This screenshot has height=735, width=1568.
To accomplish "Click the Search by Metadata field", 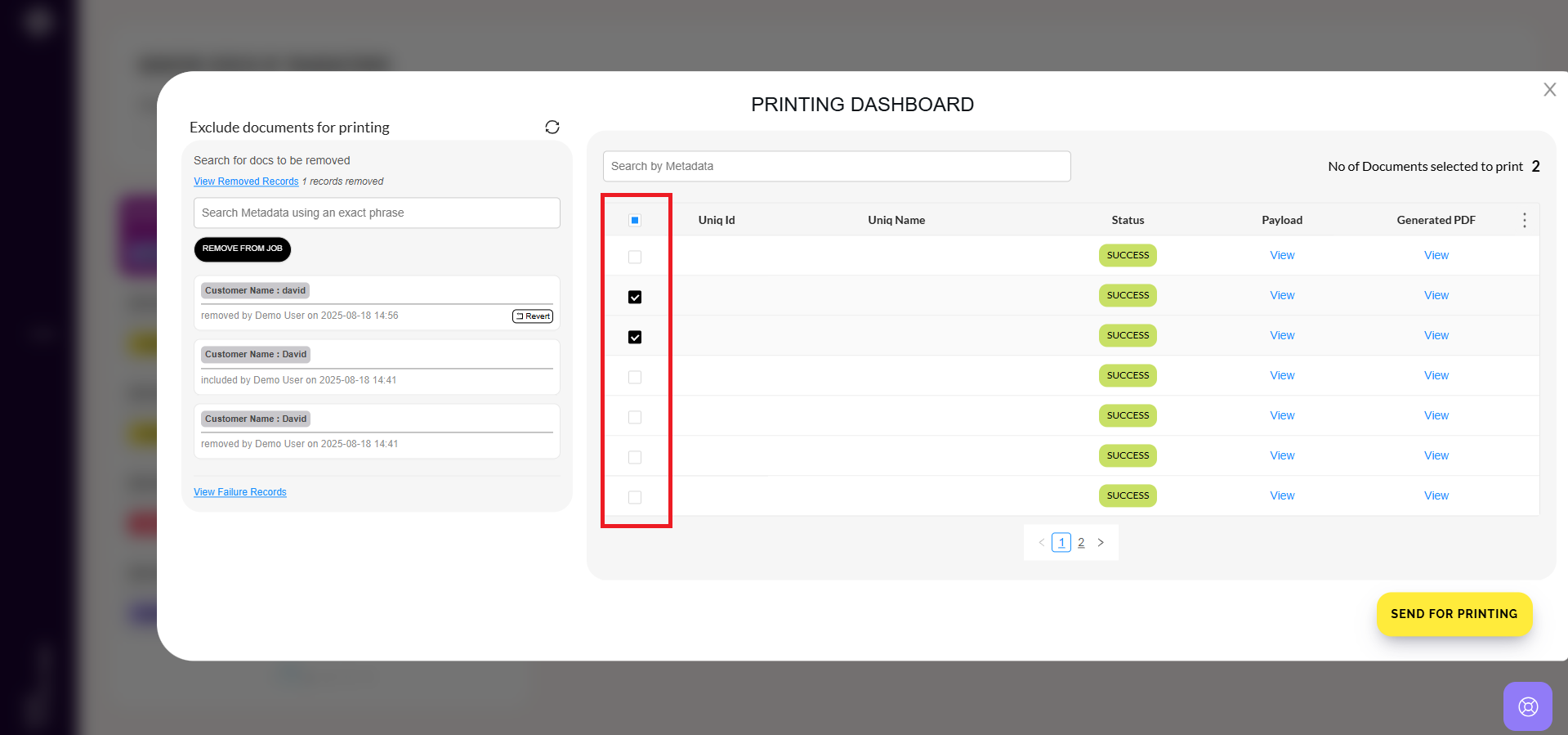I will tap(836, 166).
